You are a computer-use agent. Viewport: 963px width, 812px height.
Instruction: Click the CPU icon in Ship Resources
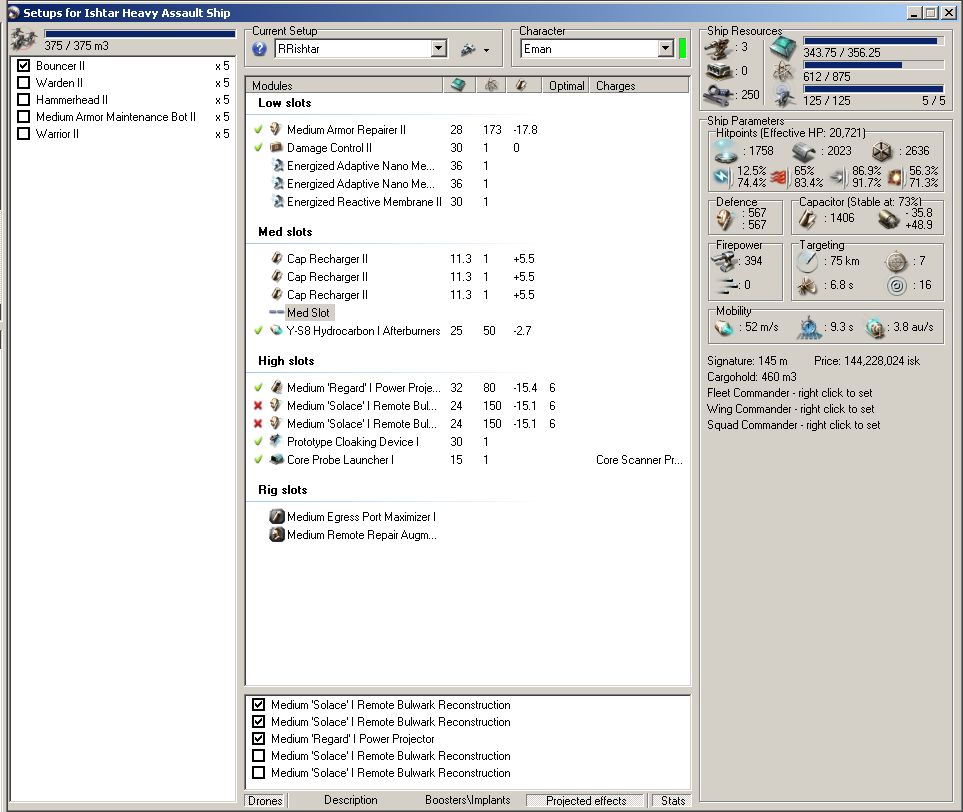click(783, 47)
